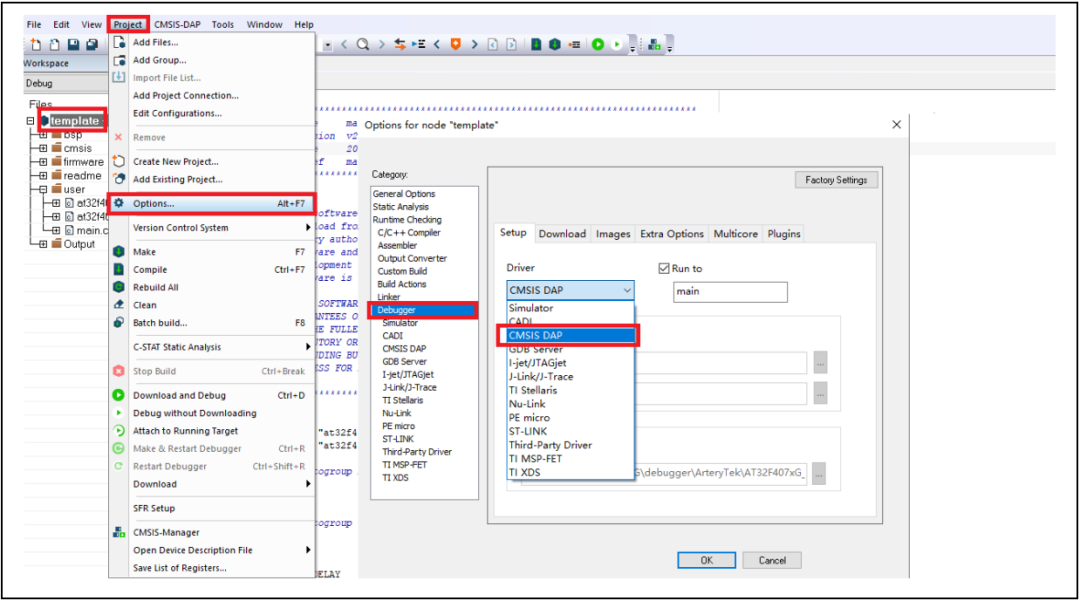
Task: Click the Add Files menu icon
Action: click(x=118, y=42)
